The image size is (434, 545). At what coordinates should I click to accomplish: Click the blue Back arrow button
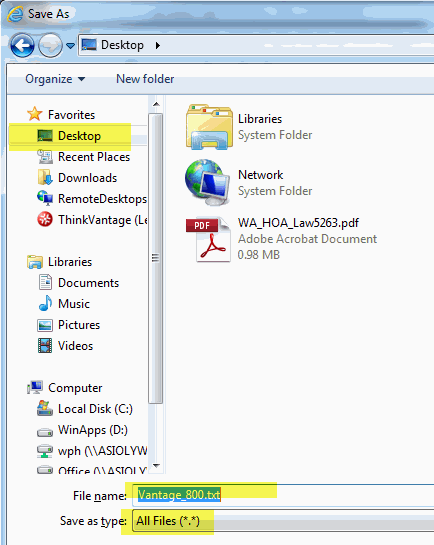[x=22, y=45]
